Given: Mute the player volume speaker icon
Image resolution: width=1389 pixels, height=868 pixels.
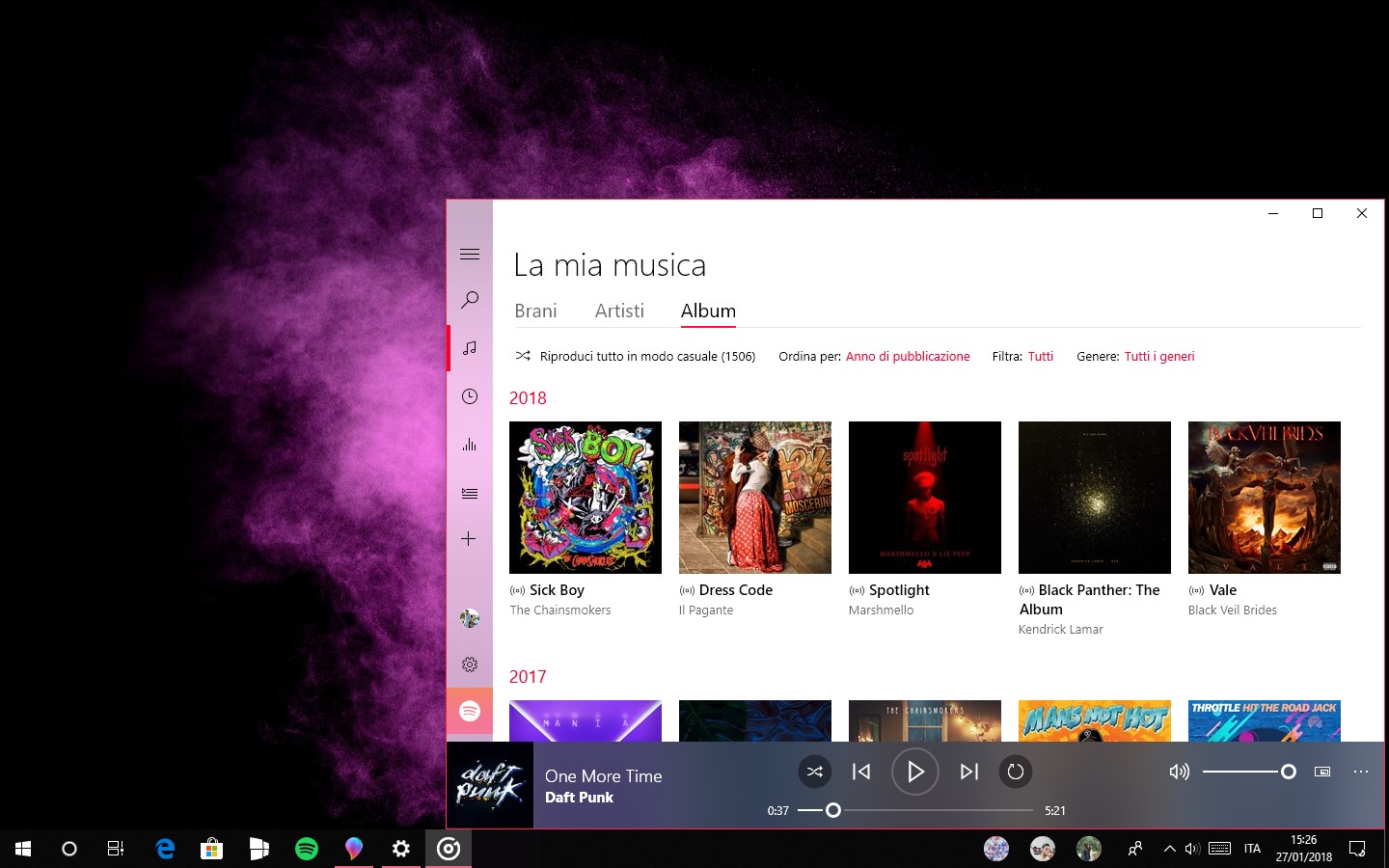Looking at the screenshot, I should (x=1179, y=772).
